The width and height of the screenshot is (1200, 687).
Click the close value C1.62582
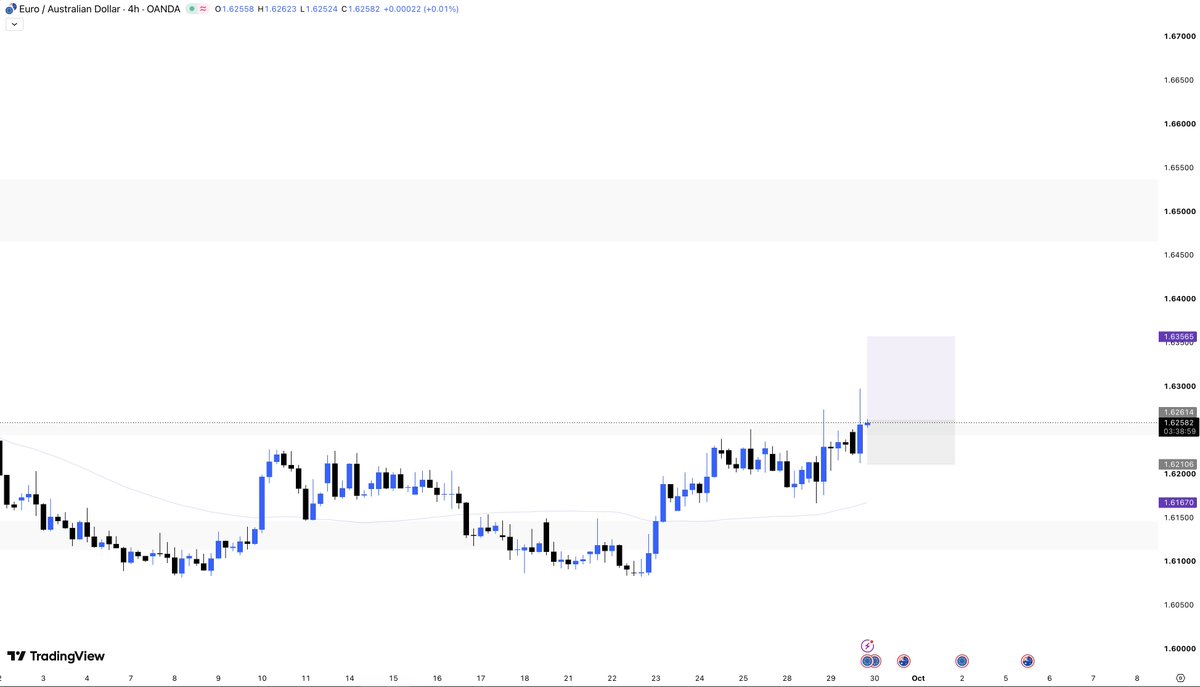(x=362, y=8)
